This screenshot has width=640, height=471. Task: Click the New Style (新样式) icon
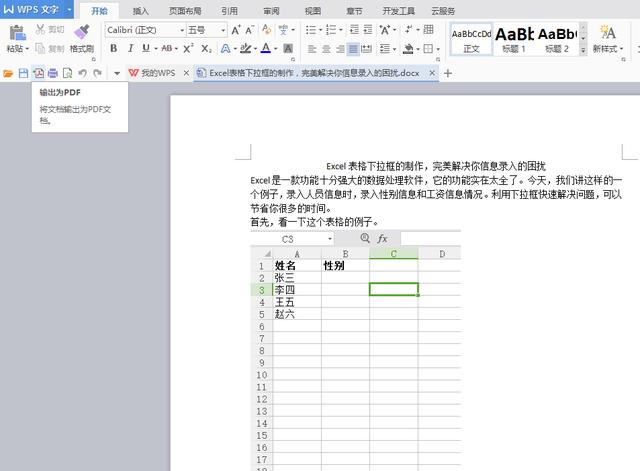607,32
